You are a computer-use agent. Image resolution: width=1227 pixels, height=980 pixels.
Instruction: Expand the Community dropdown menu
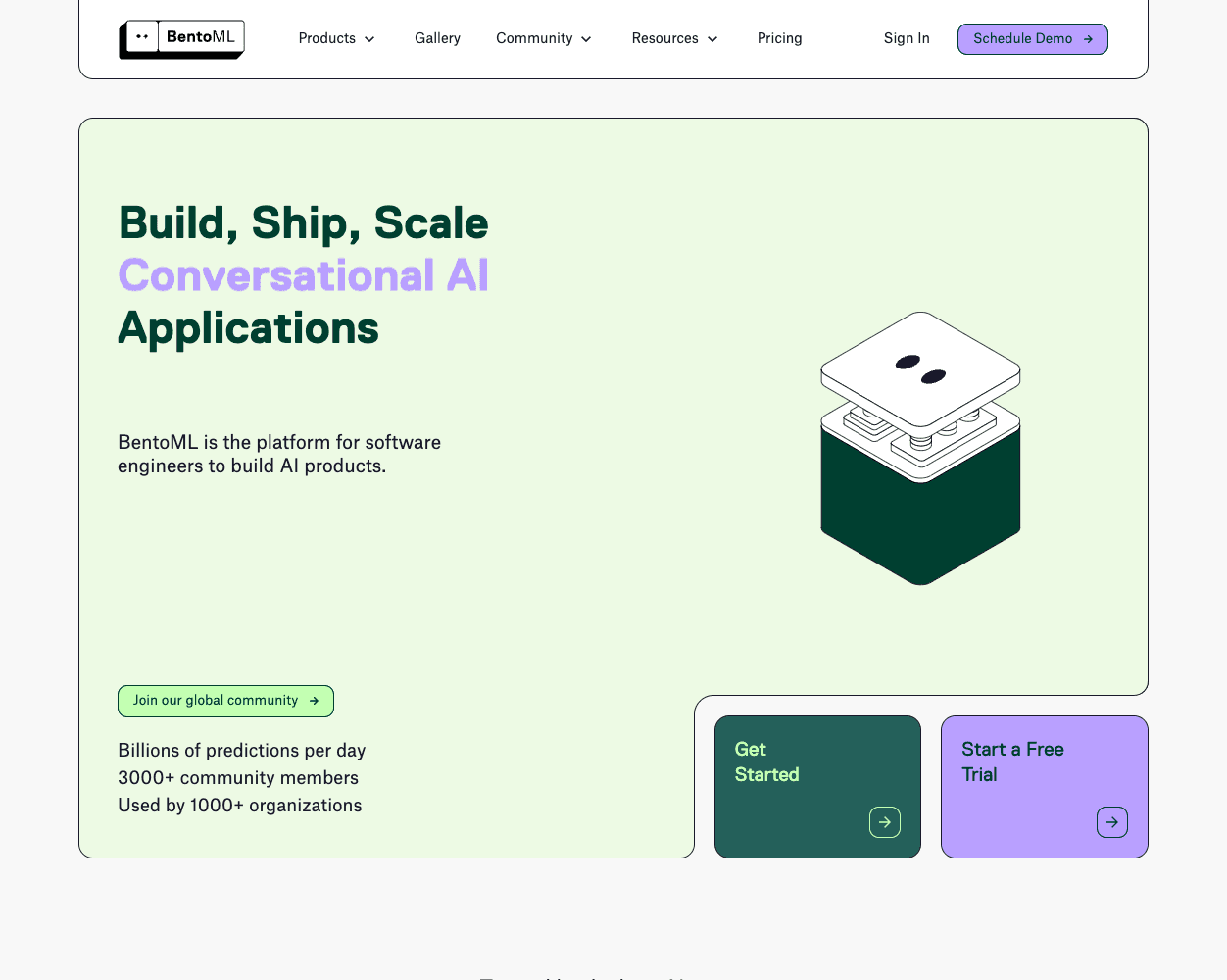point(544,38)
